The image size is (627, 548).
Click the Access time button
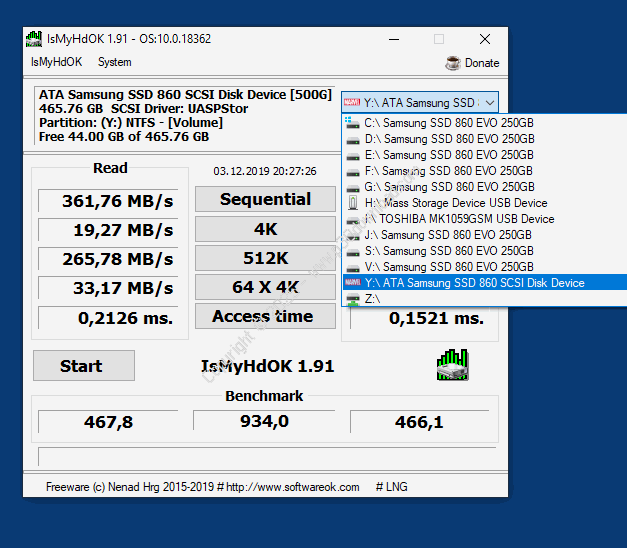point(263,317)
